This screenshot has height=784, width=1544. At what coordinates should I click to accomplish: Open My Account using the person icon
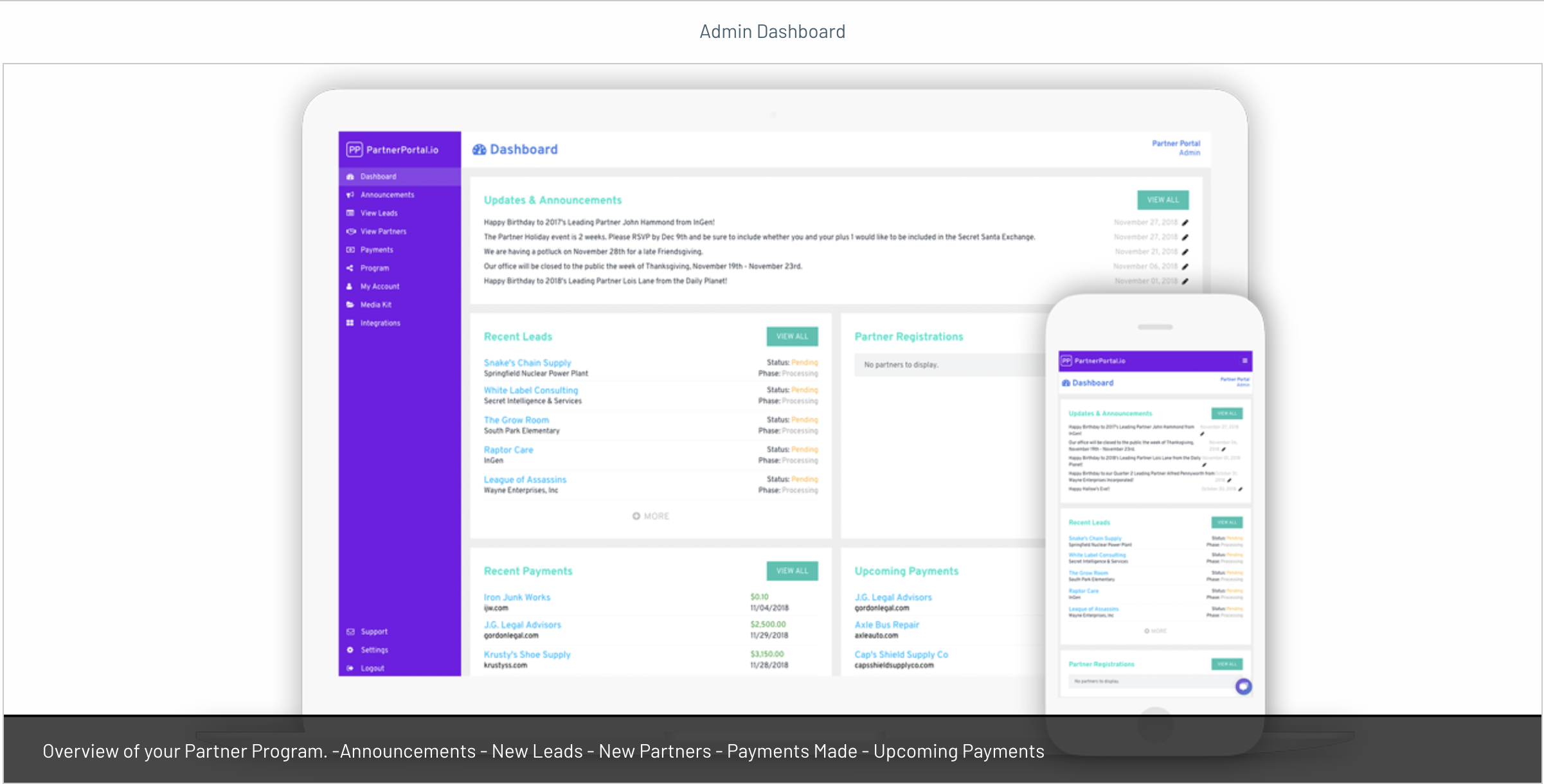350,286
